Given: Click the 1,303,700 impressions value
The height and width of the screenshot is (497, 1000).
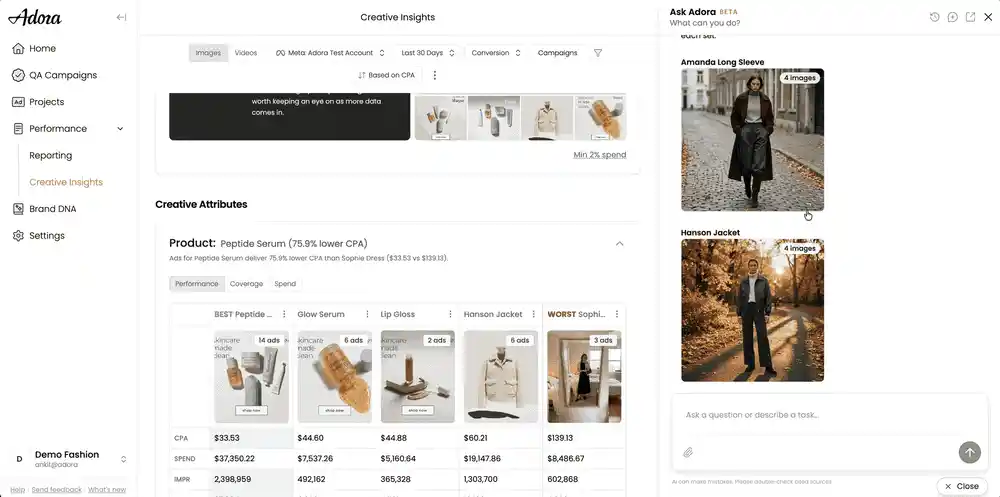Looking at the screenshot, I should pyautogui.click(x=481, y=479).
